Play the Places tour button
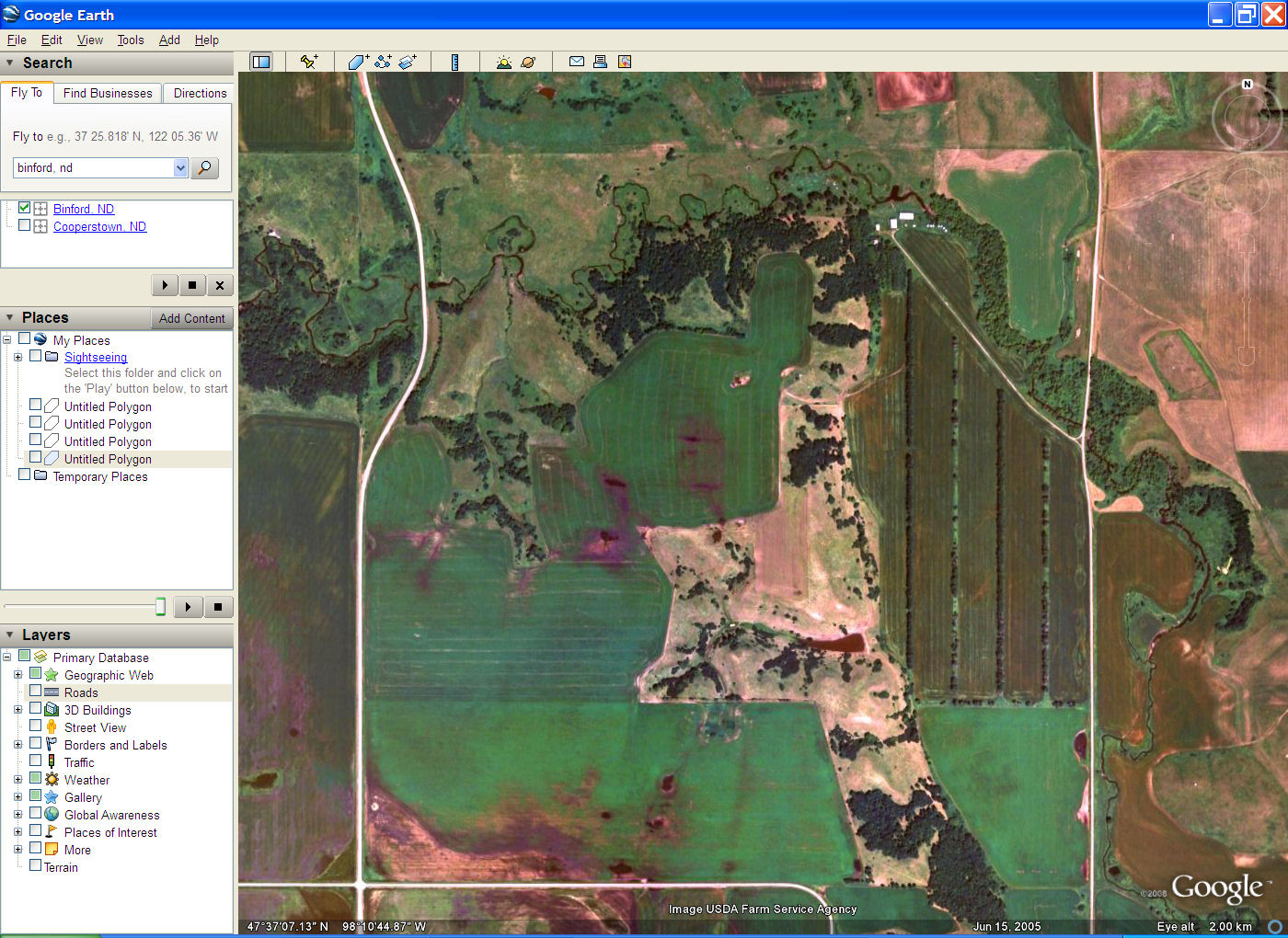This screenshot has width=1288, height=938. coord(188,607)
